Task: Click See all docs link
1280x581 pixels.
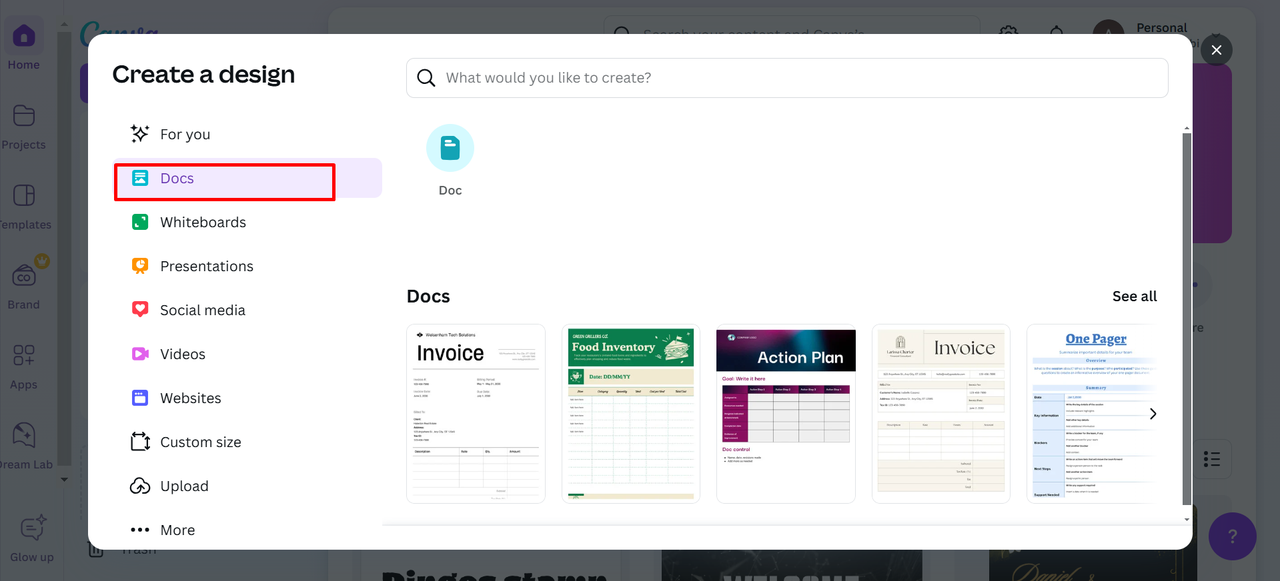Action: point(1134,296)
